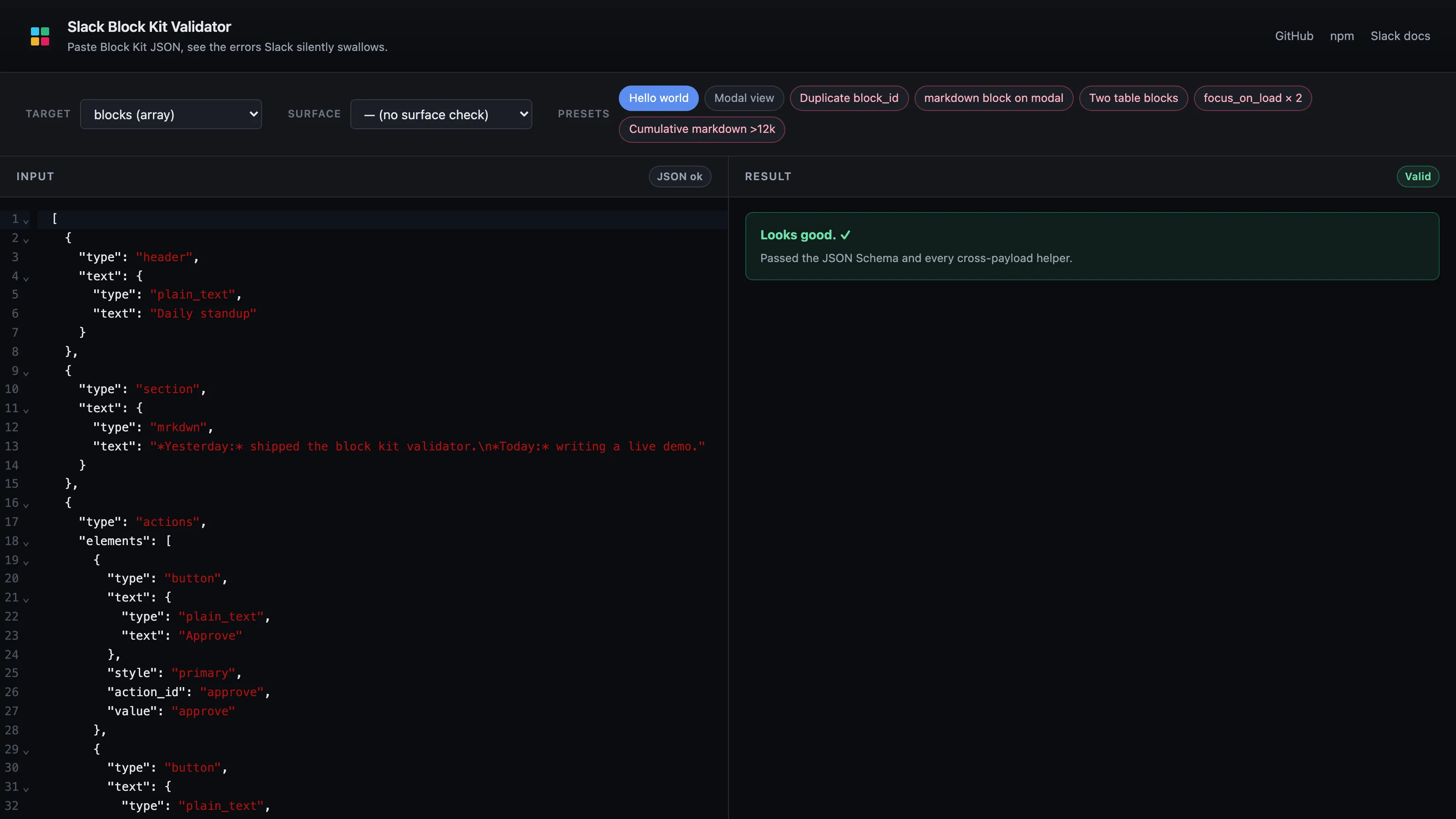Collapse the fold arrow at line 9
Image resolution: width=1456 pixels, height=819 pixels.
(26, 373)
